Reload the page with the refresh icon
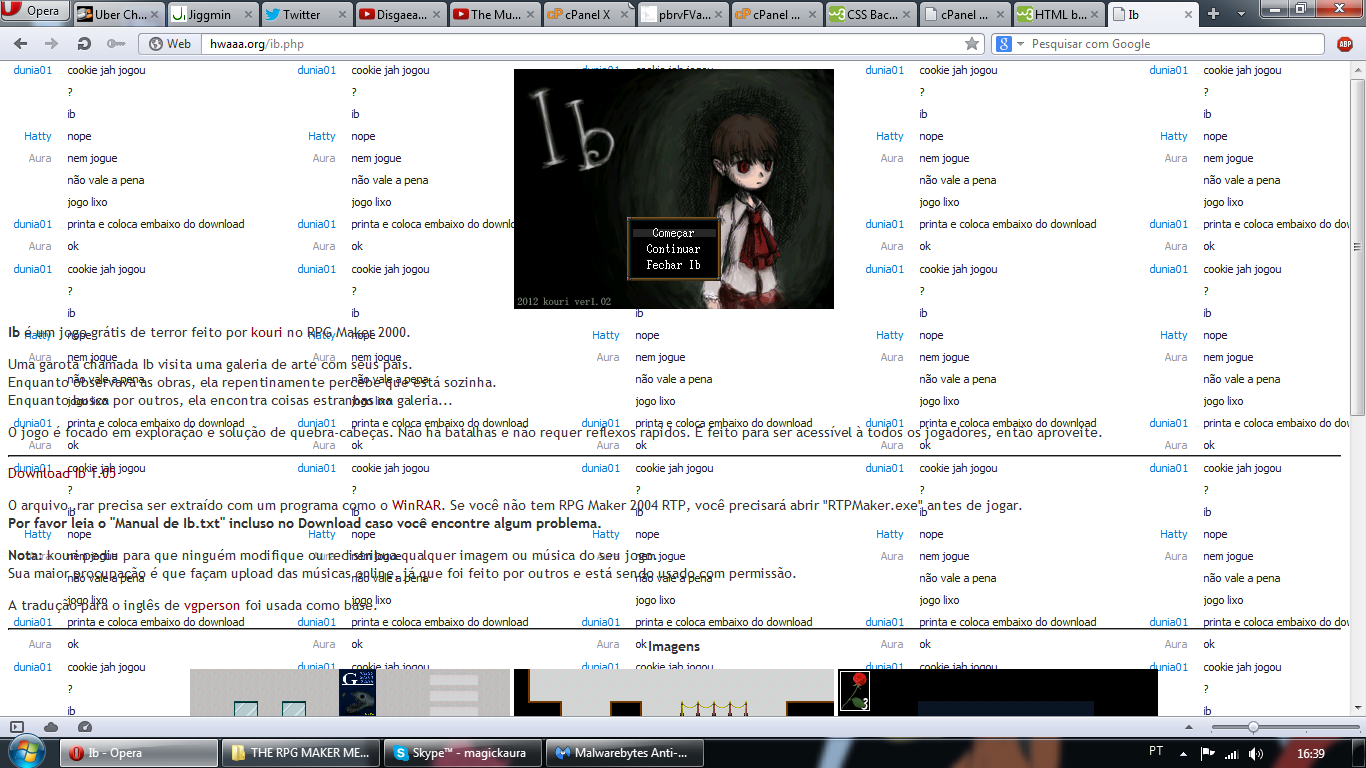Image resolution: width=1366 pixels, height=768 pixels. [x=84, y=44]
